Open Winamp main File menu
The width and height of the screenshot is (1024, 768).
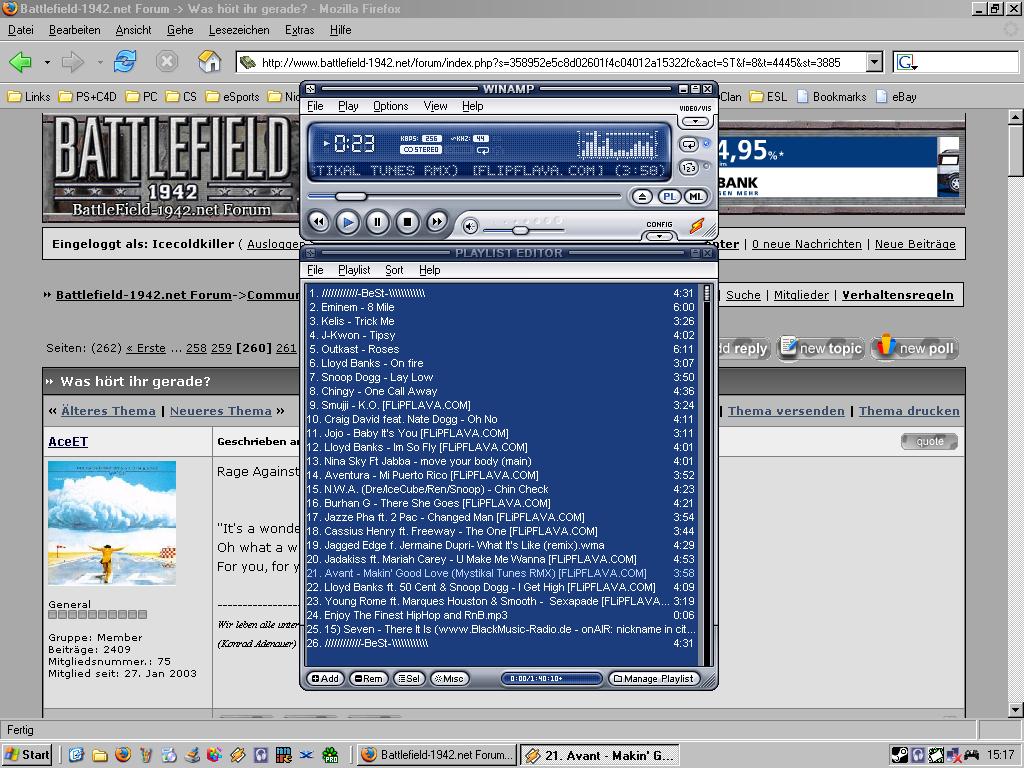[x=315, y=106]
